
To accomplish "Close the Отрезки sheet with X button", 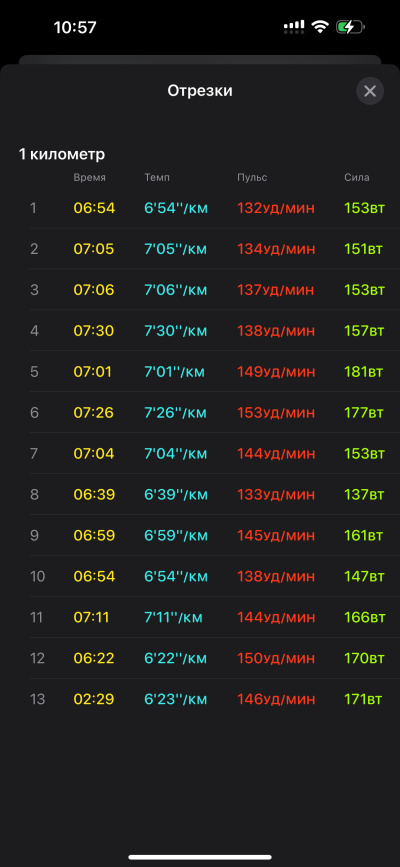I will pyautogui.click(x=370, y=91).
